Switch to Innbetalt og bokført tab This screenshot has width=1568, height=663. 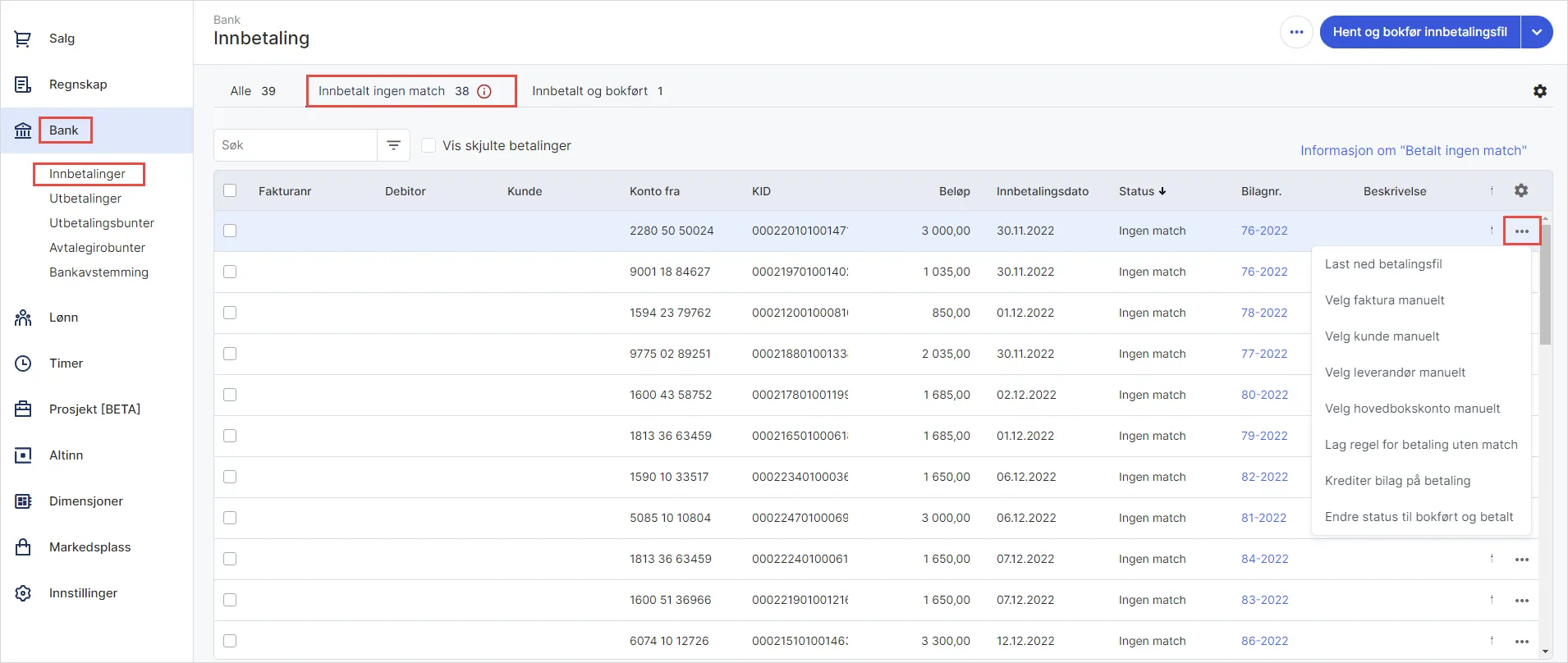pyautogui.click(x=598, y=91)
